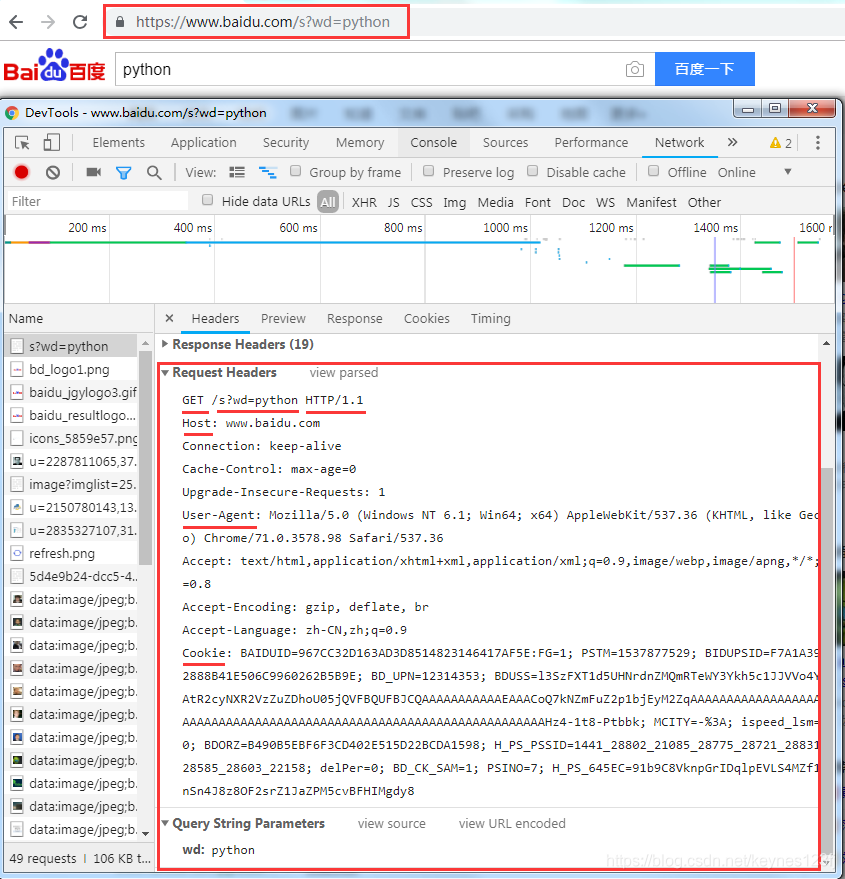Check Hide data URLs
The width and height of the screenshot is (845, 879).
207,200
